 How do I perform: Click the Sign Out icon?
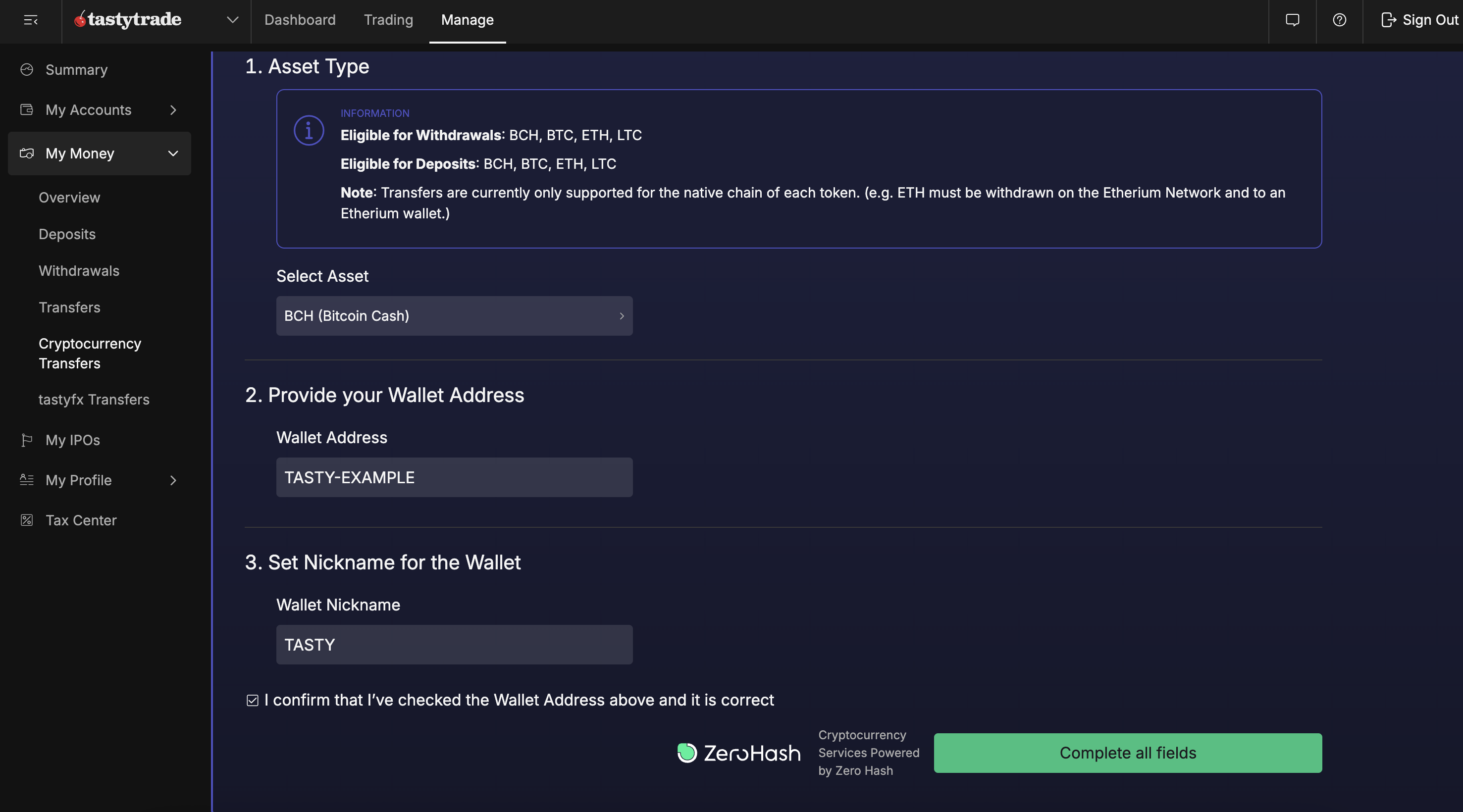point(1388,20)
